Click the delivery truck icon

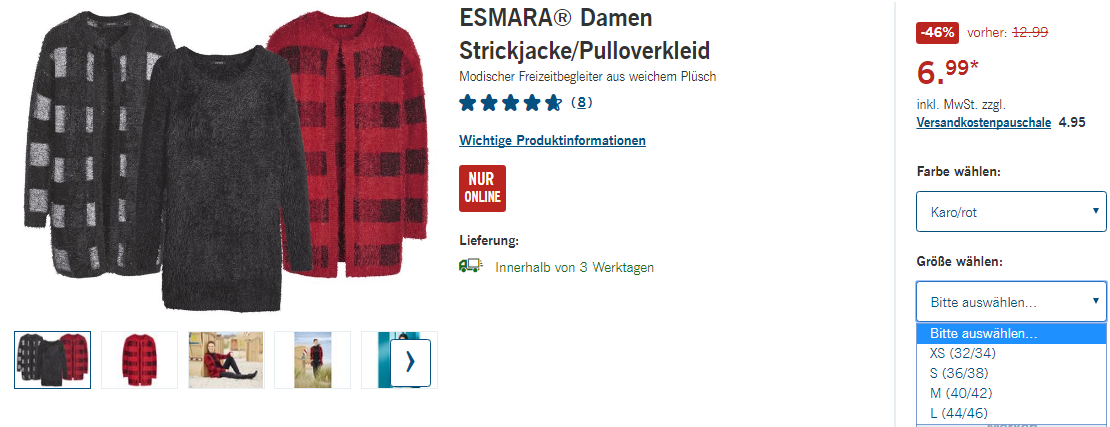(x=471, y=266)
